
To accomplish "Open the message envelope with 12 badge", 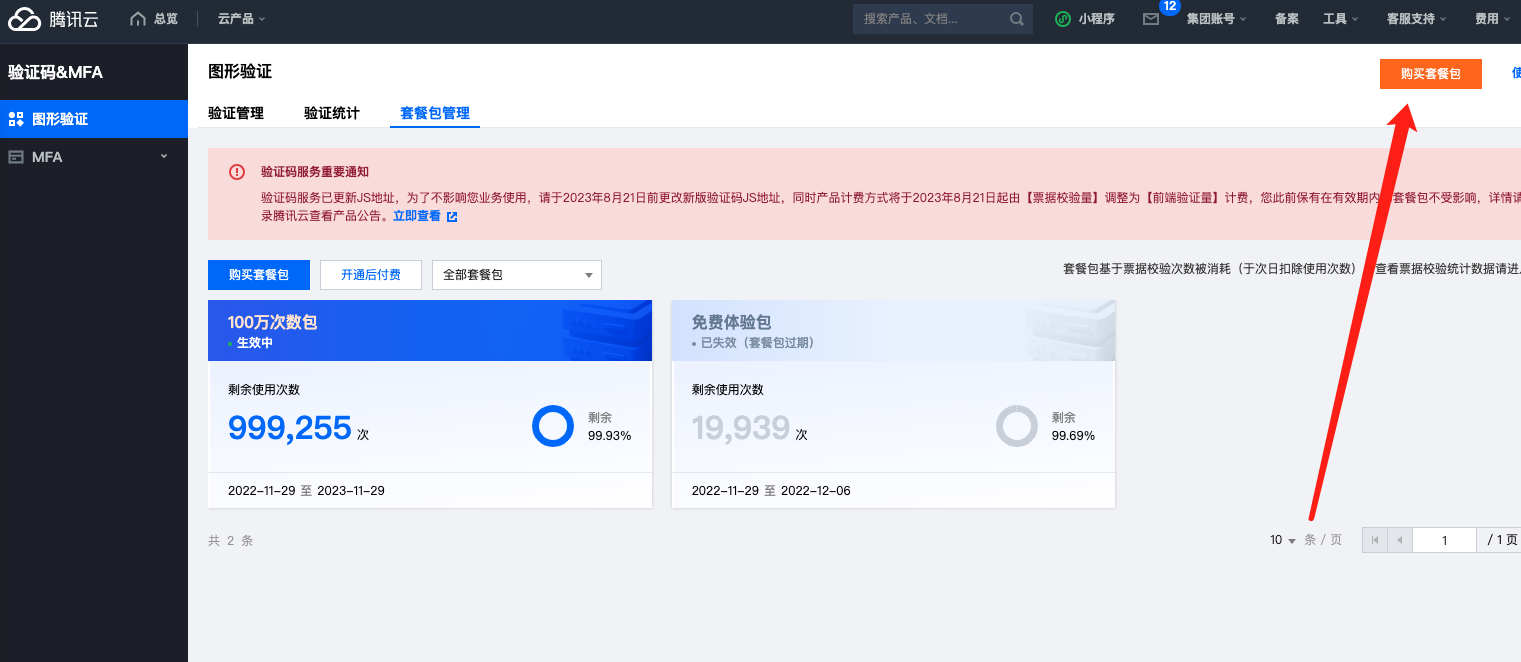I will pyautogui.click(x=1151, y=19).
